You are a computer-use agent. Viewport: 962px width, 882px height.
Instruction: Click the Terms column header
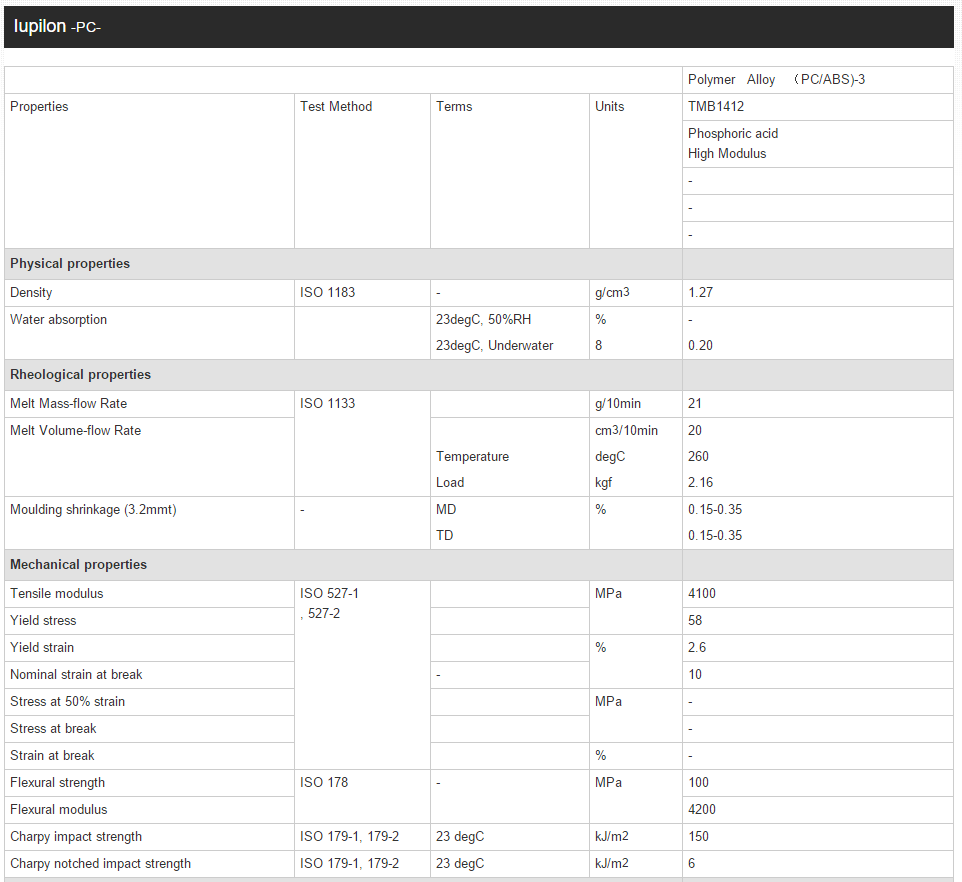454,107
